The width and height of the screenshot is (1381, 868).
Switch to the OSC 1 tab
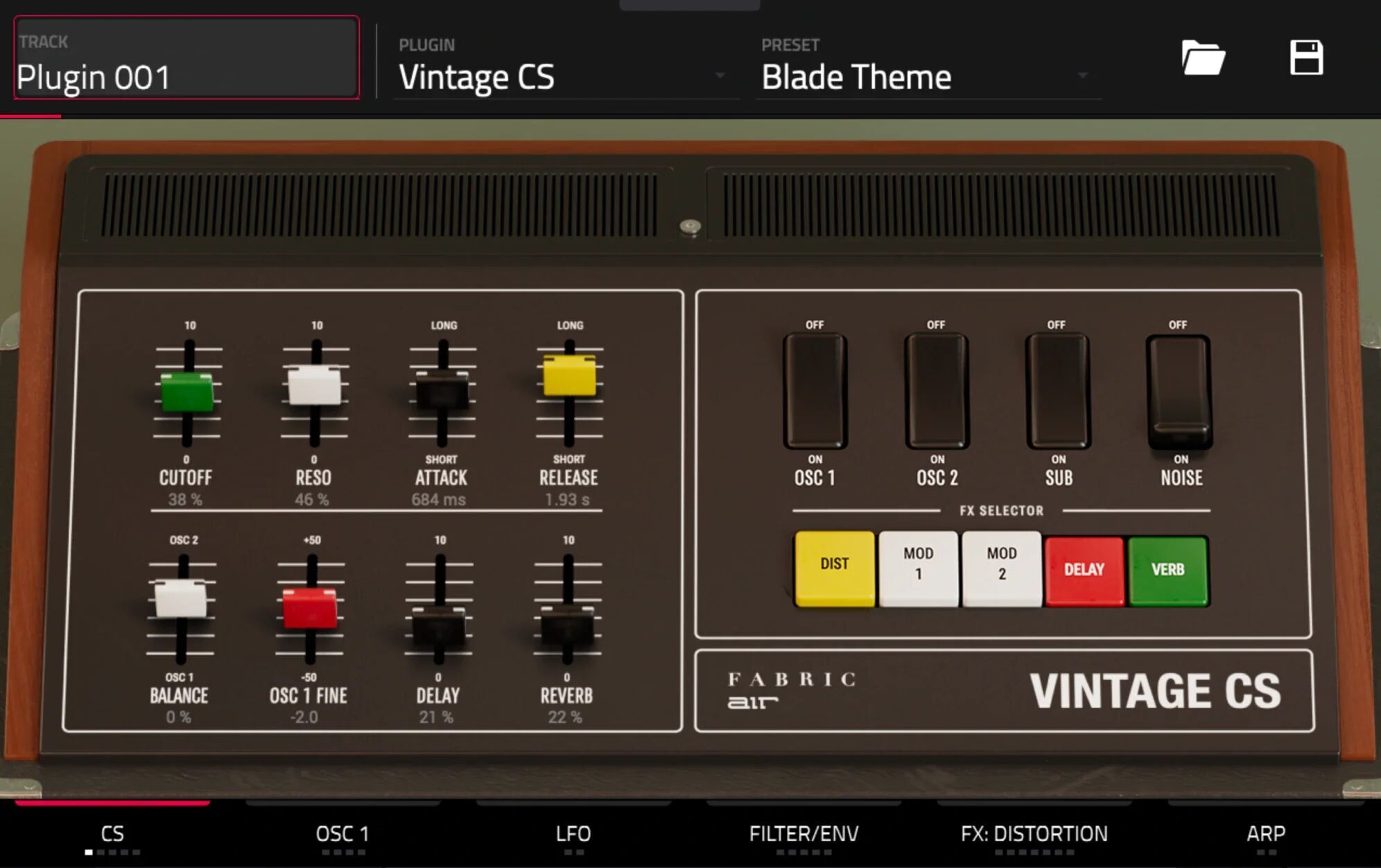[x=342, y=835]
